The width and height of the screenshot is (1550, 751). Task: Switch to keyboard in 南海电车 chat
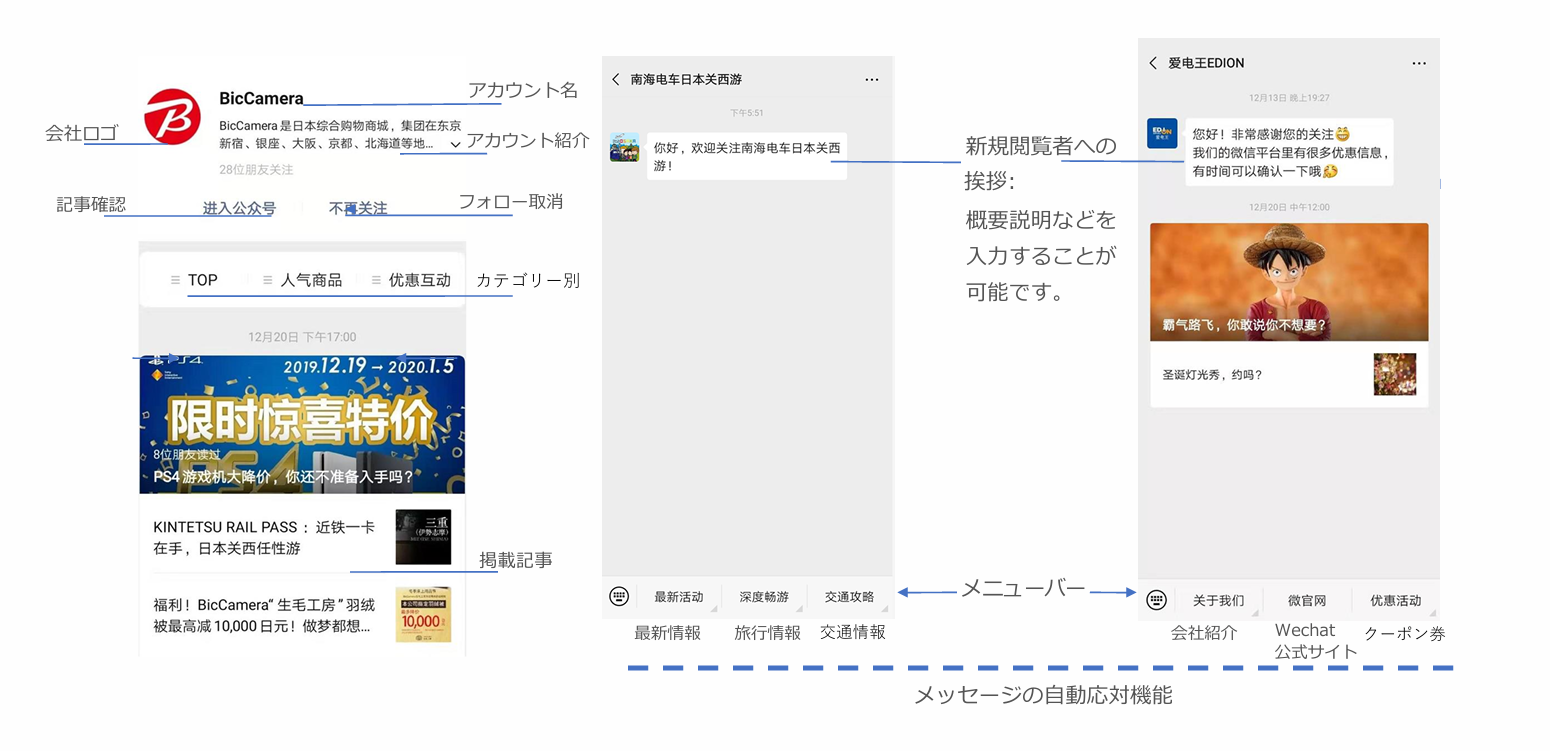pyautogui.click(x=618, y=597)
